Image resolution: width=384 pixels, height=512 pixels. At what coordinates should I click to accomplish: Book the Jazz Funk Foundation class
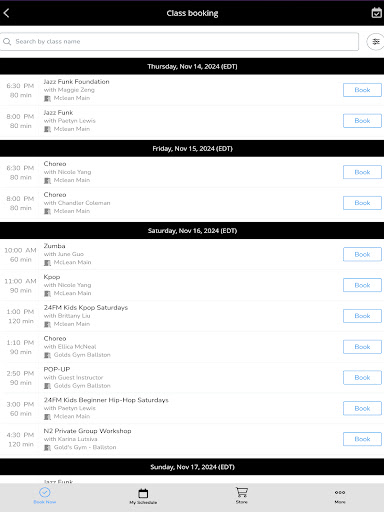(x=362, y=90)
